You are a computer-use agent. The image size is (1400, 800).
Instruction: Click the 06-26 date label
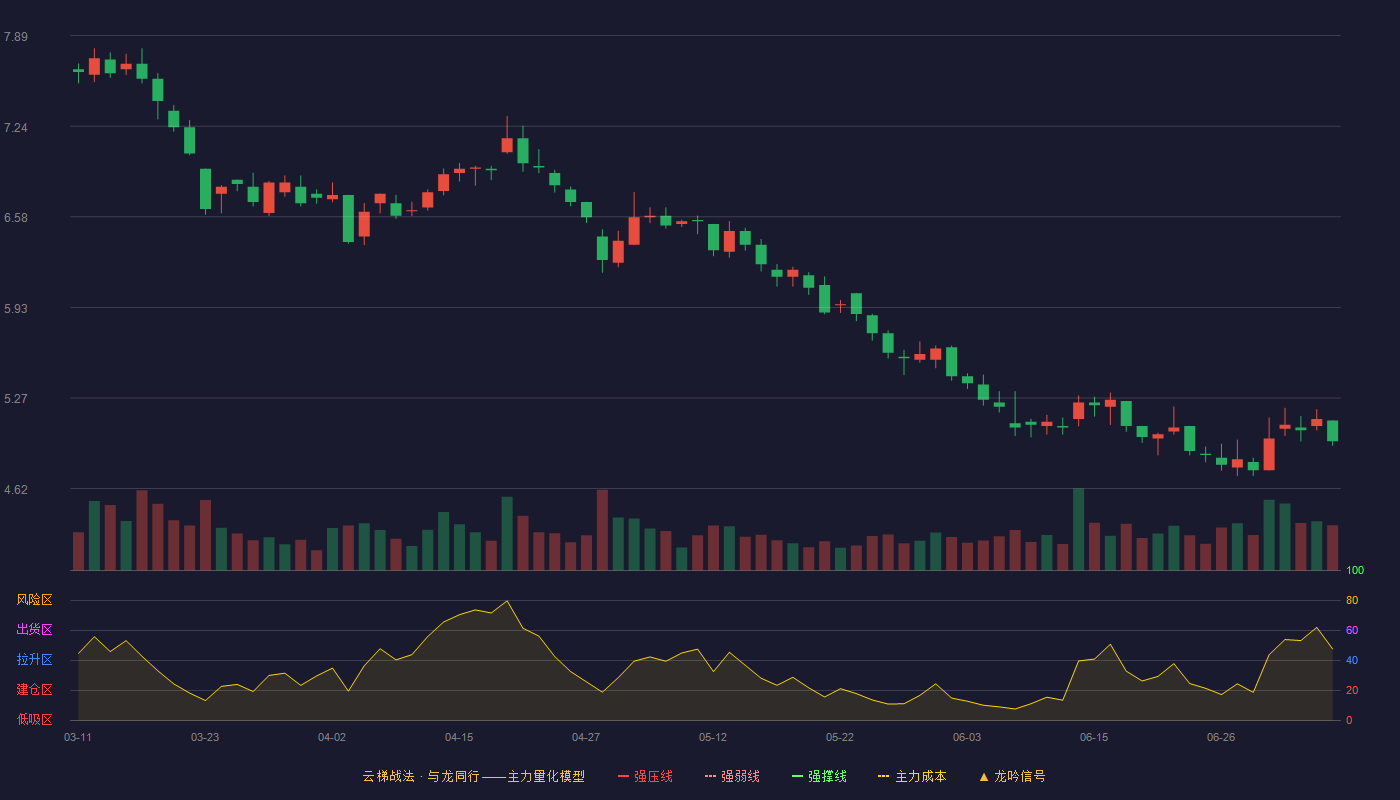pyautogui.click(x=1221, y=737)
